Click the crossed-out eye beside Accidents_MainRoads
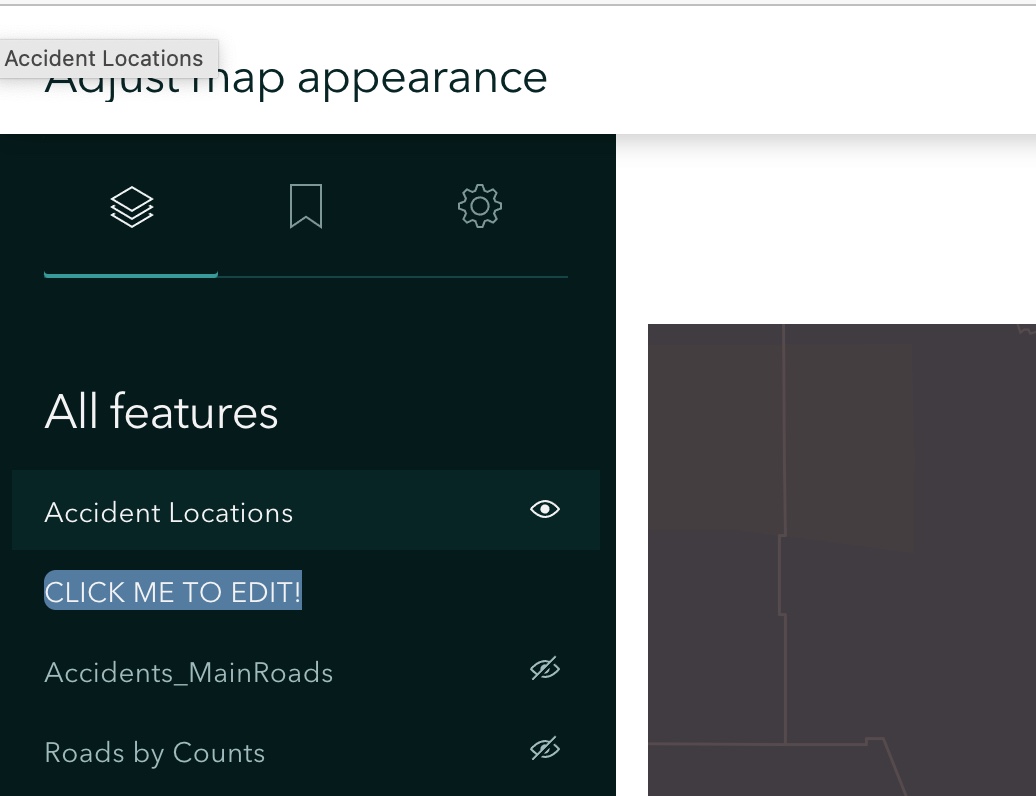Image resolution: width=1036 pixels, height=796 pixels. coord(544,668)
